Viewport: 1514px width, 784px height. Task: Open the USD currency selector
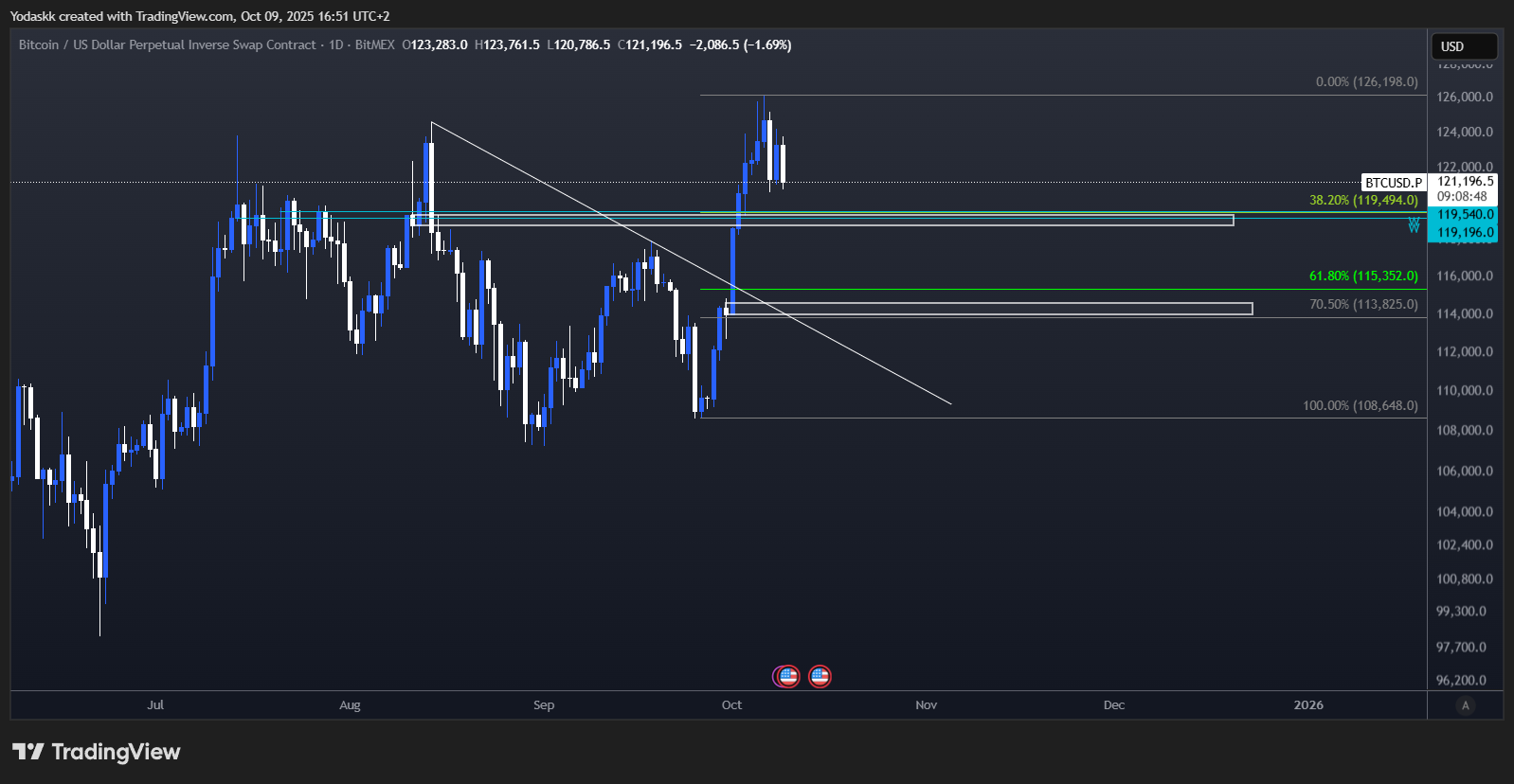pos(1464,46)
